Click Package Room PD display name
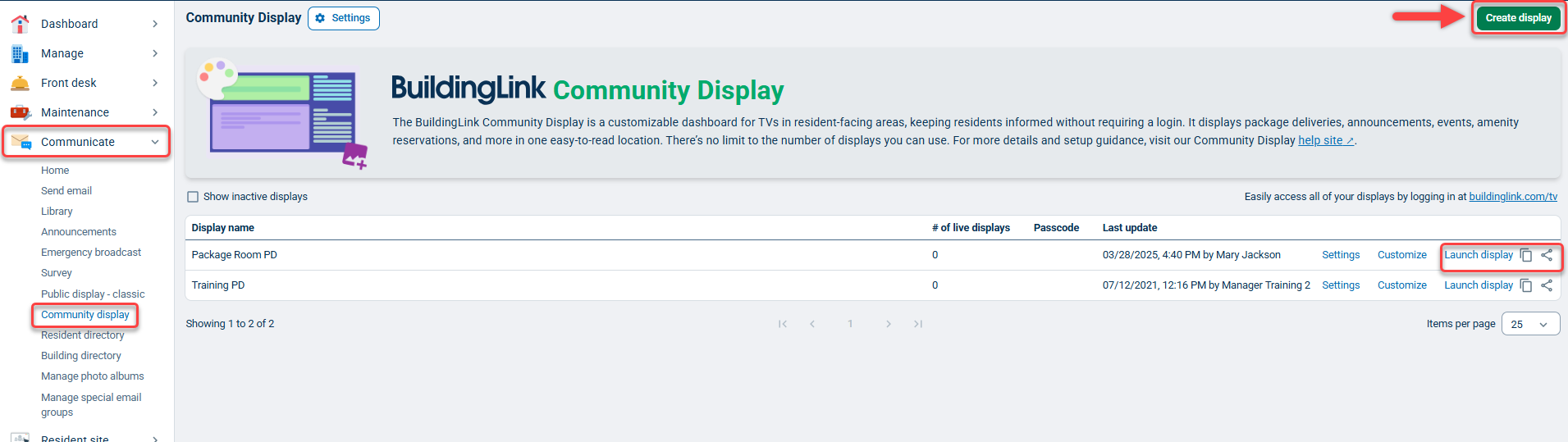 (x=235, y=255)
